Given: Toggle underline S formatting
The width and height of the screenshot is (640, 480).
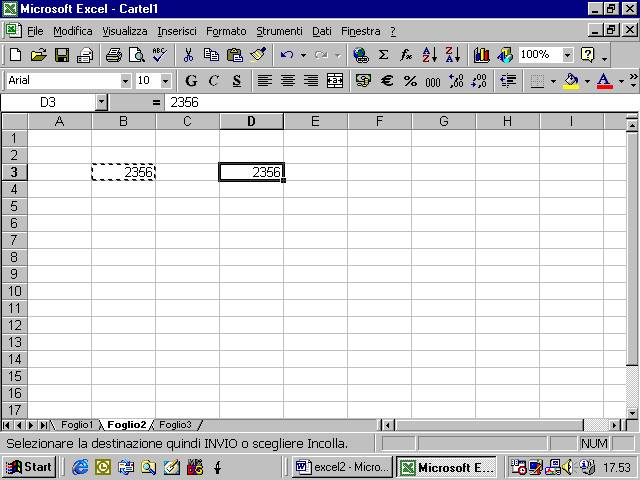Looking at the screenshot, I should (237, 80).
